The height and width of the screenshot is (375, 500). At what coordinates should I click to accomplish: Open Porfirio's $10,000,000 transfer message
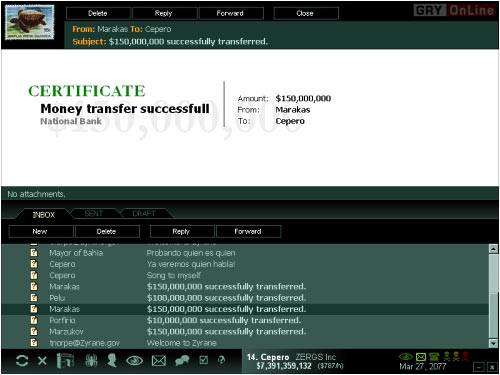tap(224, 320)
